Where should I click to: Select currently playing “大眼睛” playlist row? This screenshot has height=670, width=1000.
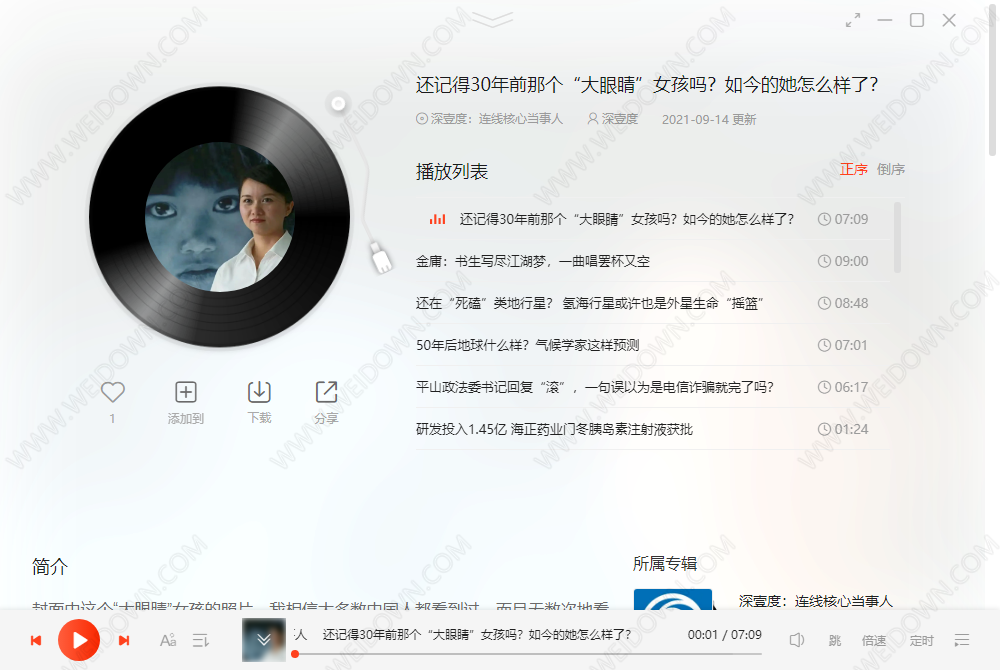(x=652, y=219)
